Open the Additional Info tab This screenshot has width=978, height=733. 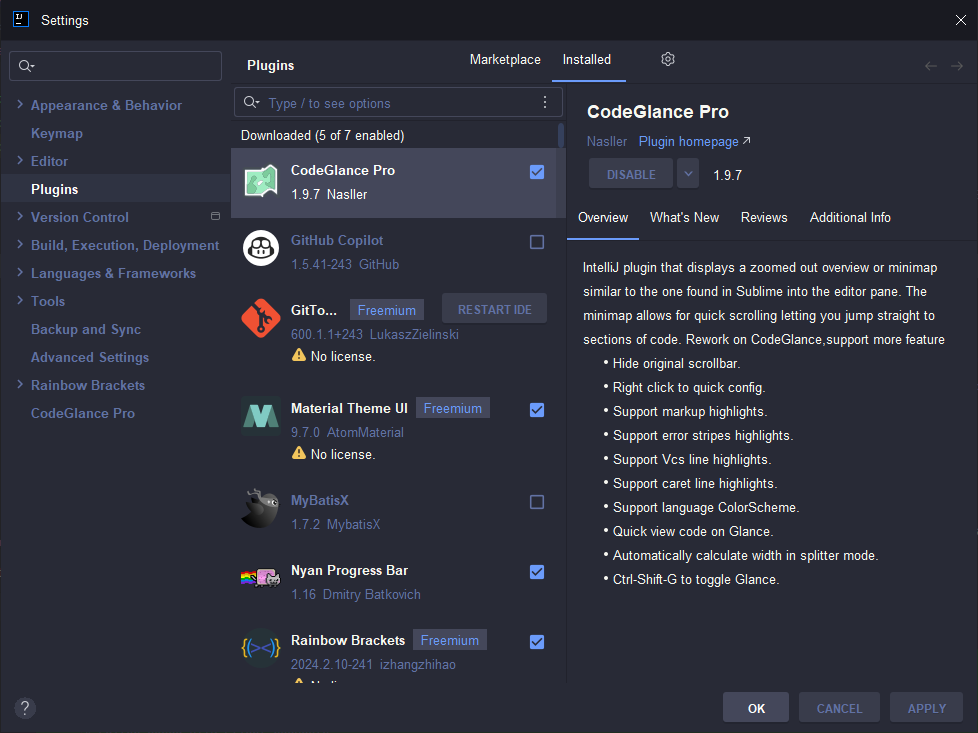click(850, 217)
